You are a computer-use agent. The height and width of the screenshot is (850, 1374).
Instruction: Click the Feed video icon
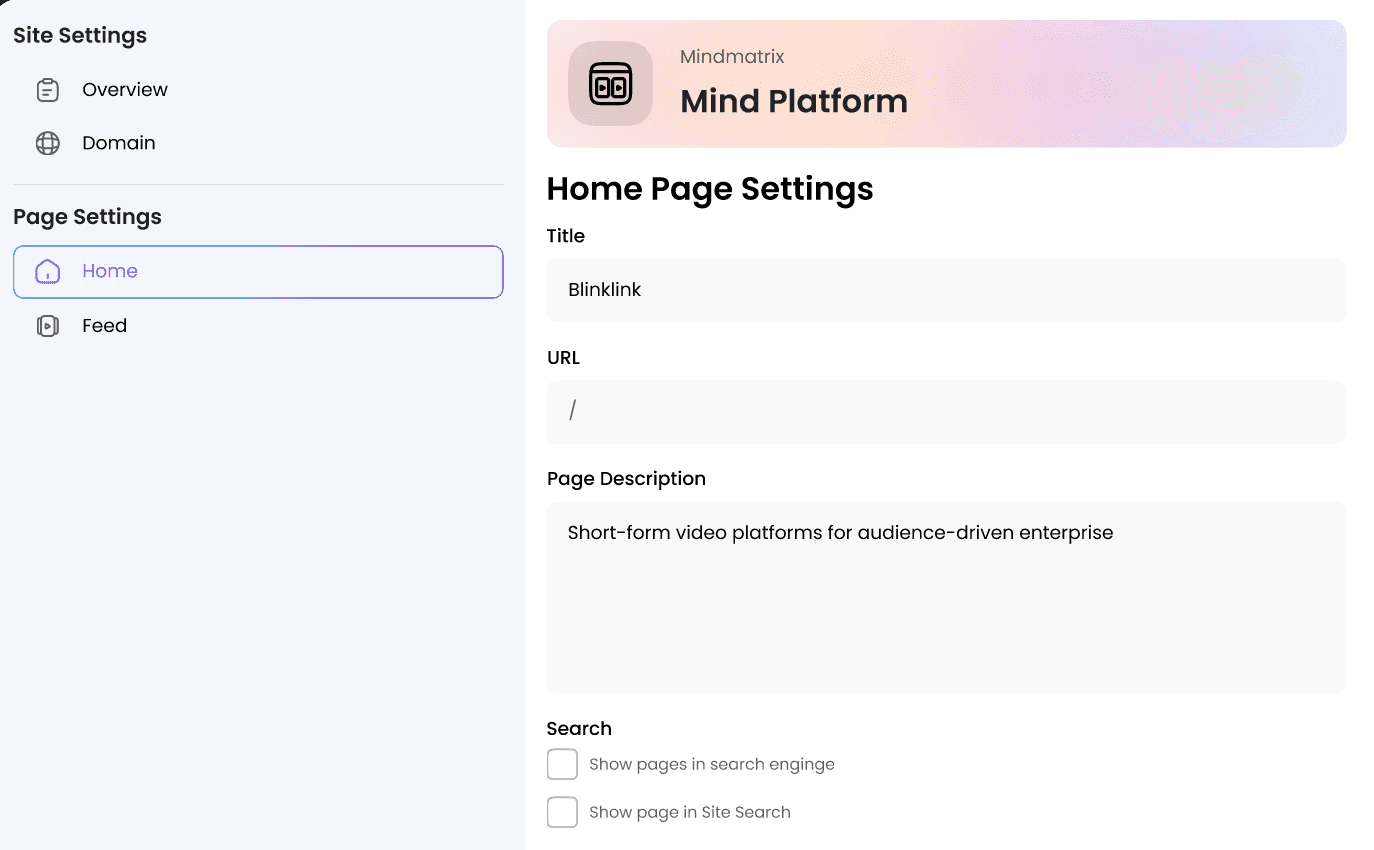(x=47, y=326)
